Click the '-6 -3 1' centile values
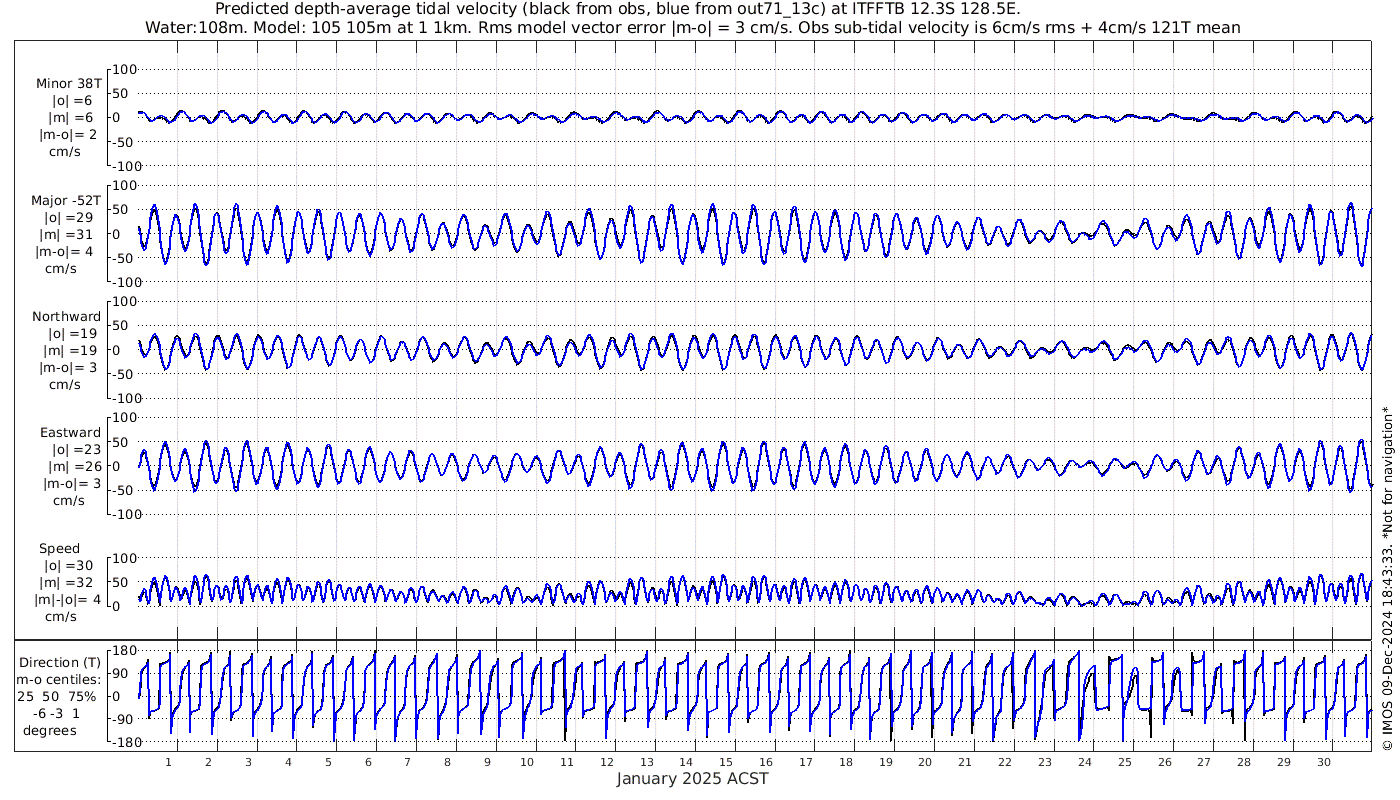This screenshot has width=1400, height=800. coord(56,713)
